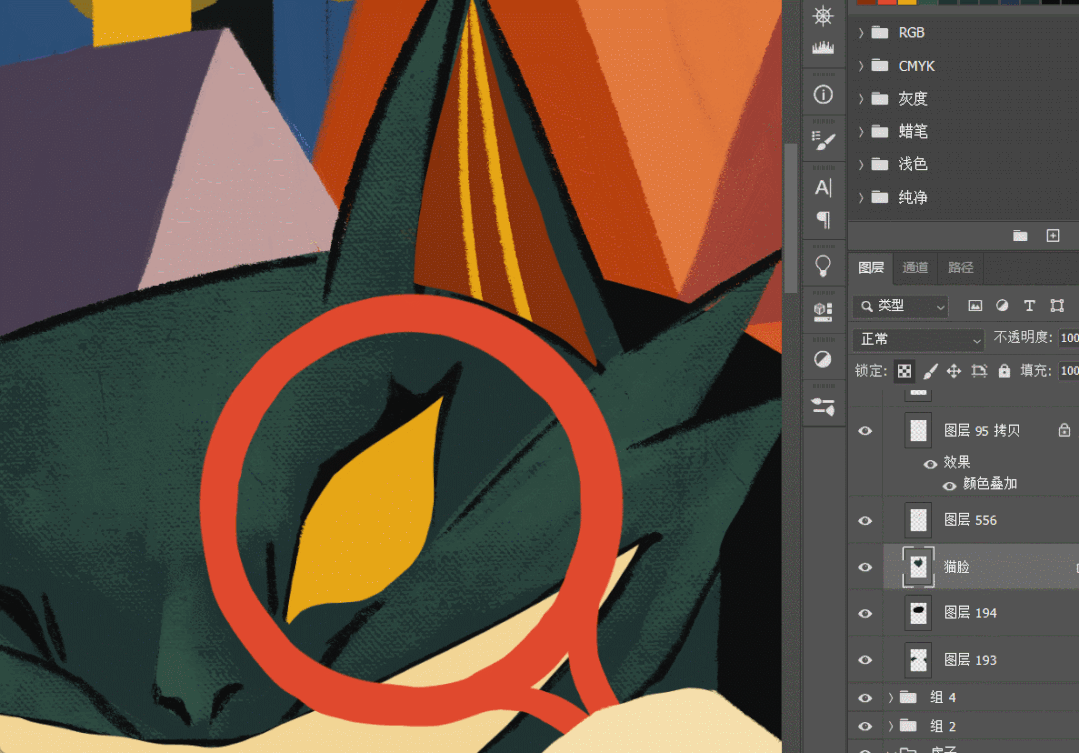Expand the 组 2 layer group
1079x753 pixels.
click(890, 726)
